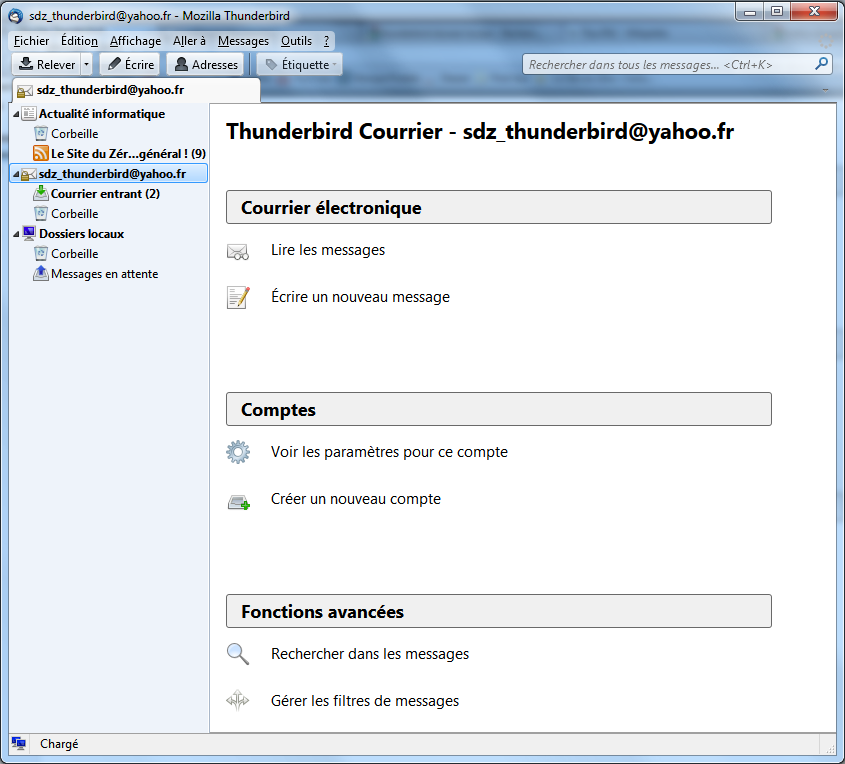
Task: Open the Outils menu
Action: click(x=296, y=41)
